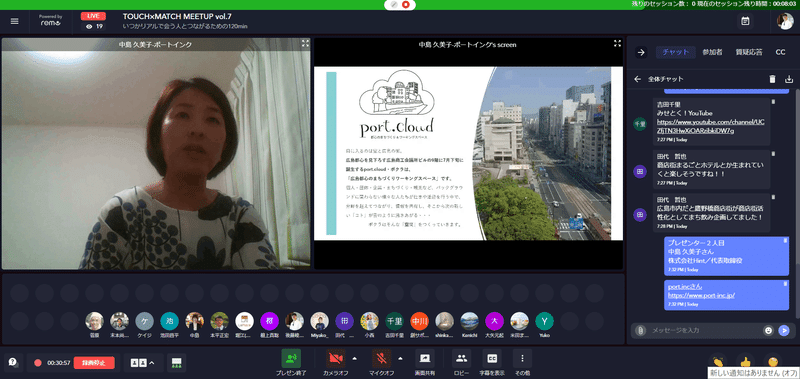Screen dimensions: 800x379
Task: Click 田代's 商店街まるごとホテル chat message
Action: [712, 169]
